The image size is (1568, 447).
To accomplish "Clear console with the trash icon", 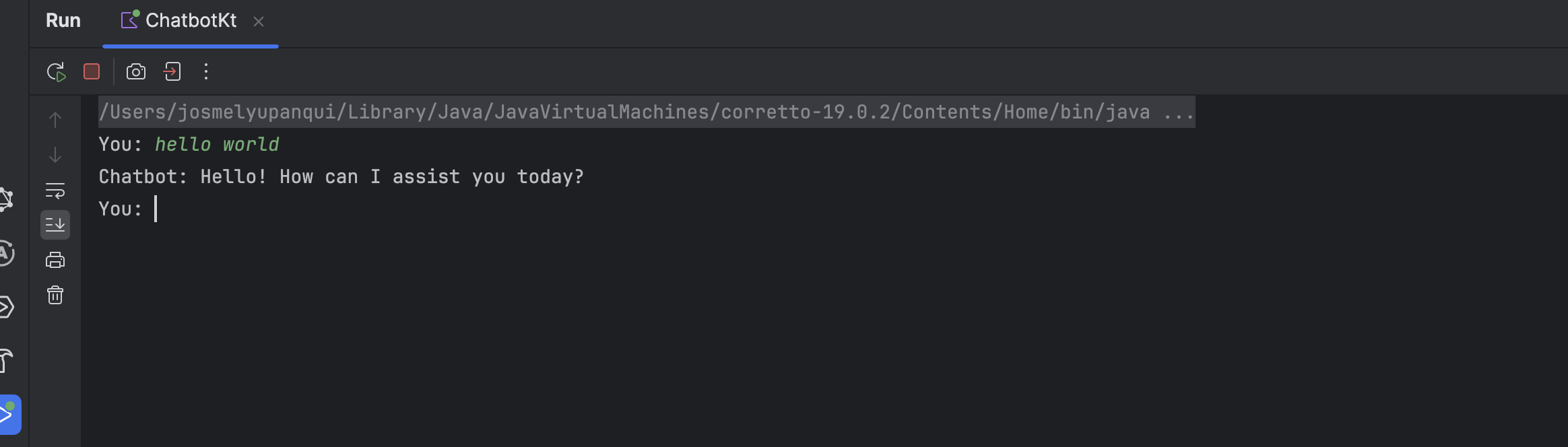I will tap(55, 295).
